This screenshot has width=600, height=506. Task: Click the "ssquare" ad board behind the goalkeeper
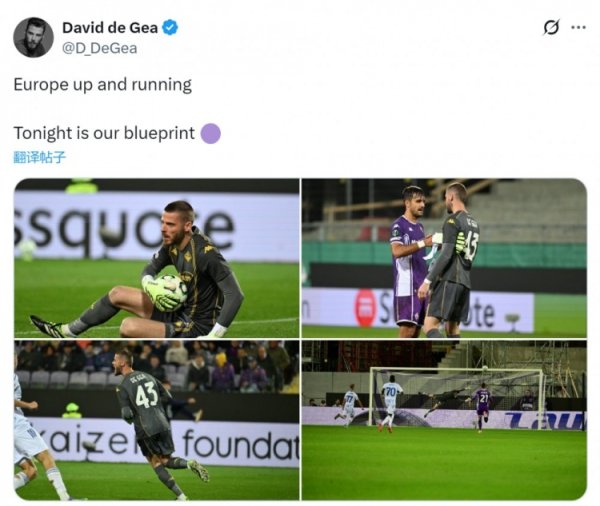pos(123,229)
